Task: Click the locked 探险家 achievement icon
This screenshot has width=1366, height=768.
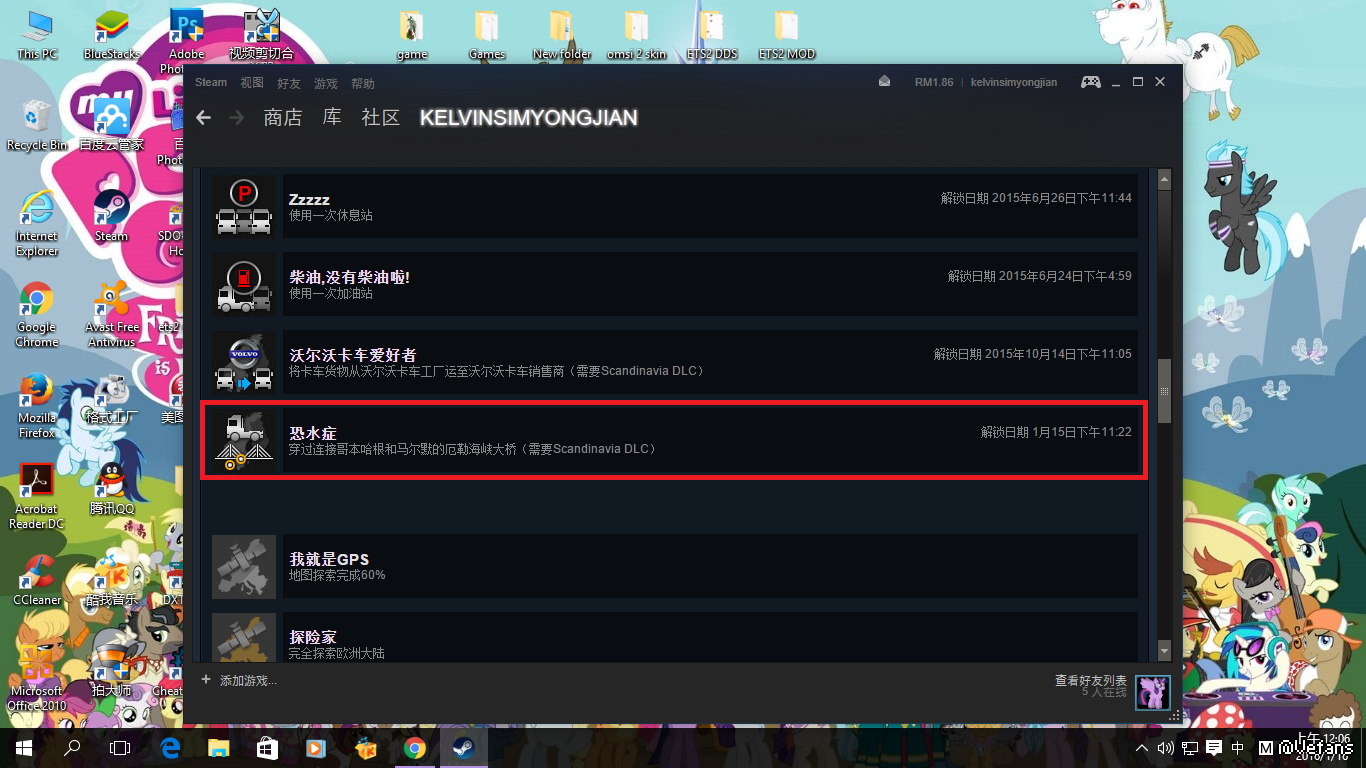Action: (x=244, y=637)
